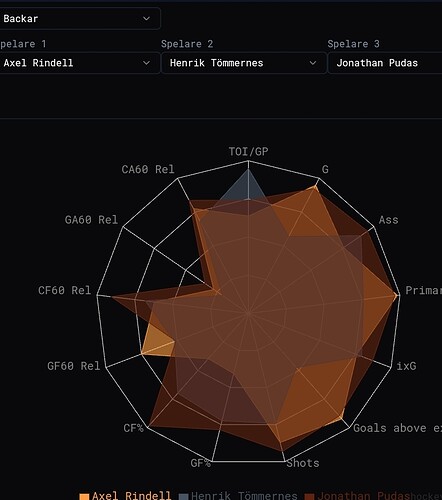Click the Ass axis label
The width and height of the screenshot is (442, 500).
388,220
